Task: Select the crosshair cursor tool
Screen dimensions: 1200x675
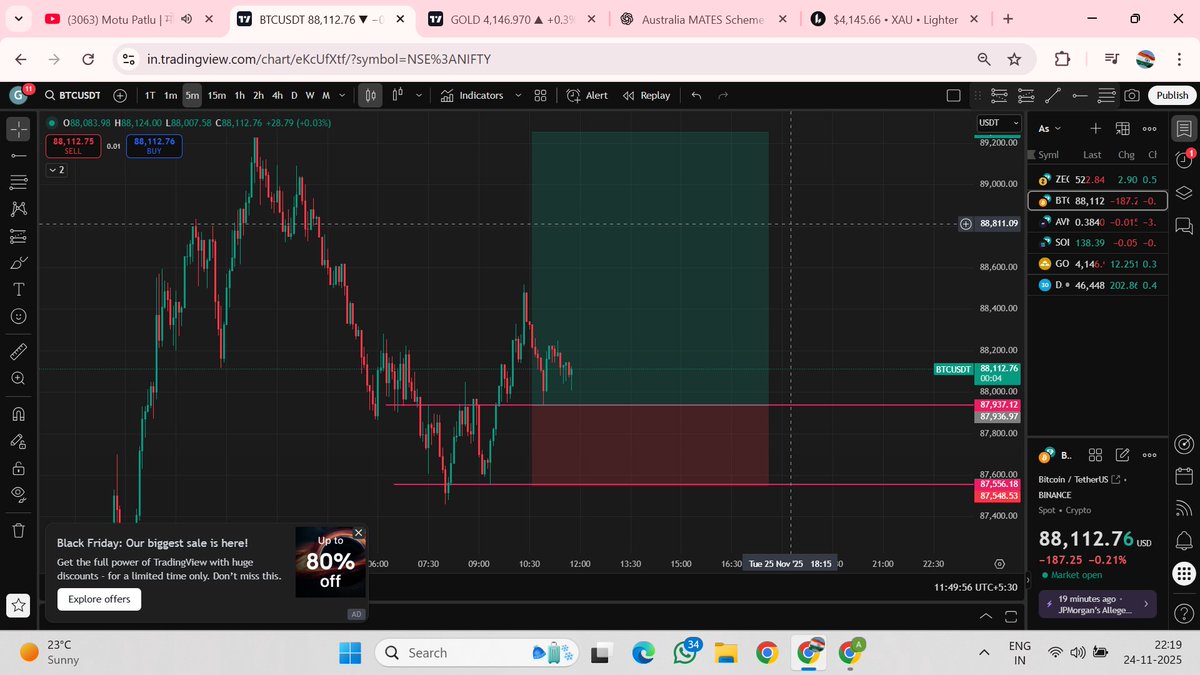Action: 18,130
